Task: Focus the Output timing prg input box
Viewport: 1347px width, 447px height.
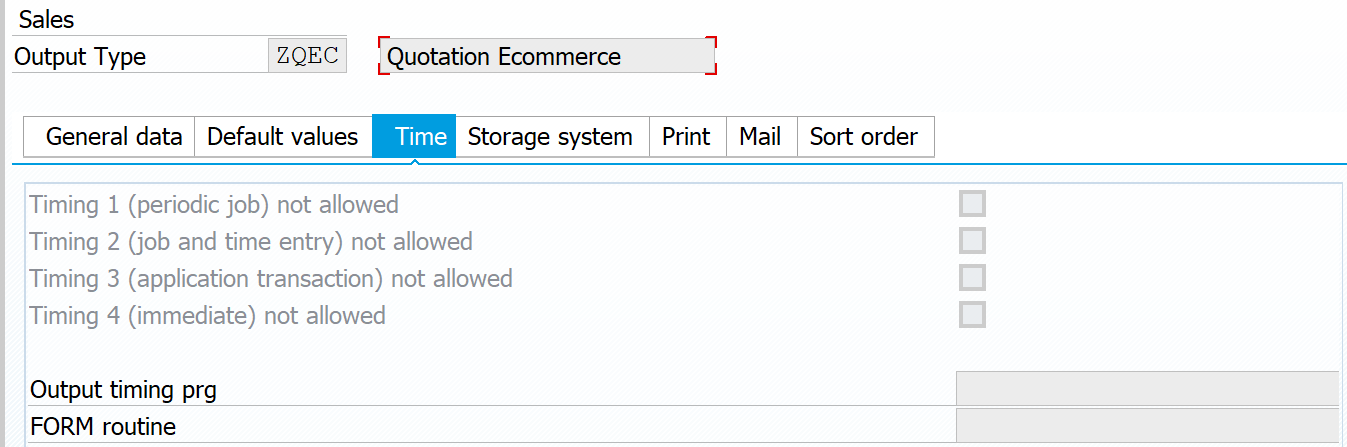Action: coord(1147,388)
